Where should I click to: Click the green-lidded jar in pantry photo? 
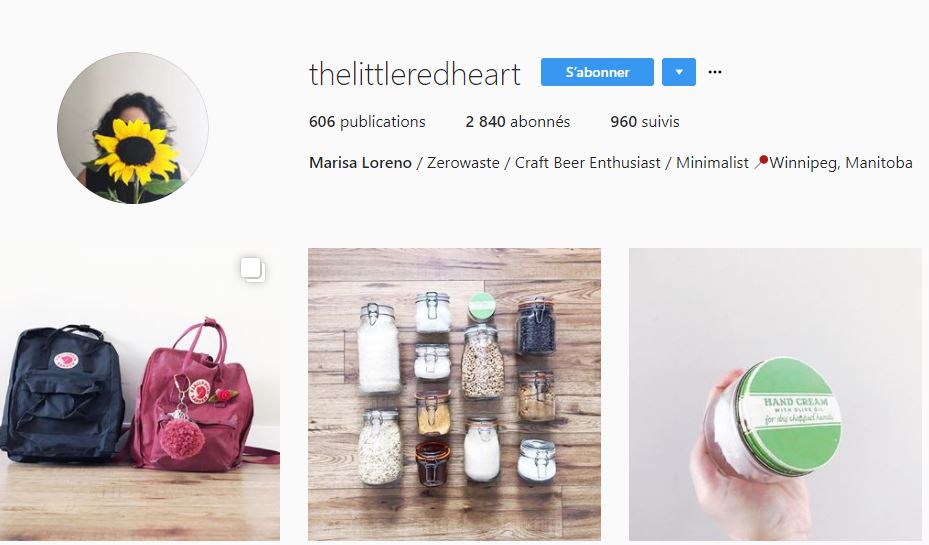482,307
